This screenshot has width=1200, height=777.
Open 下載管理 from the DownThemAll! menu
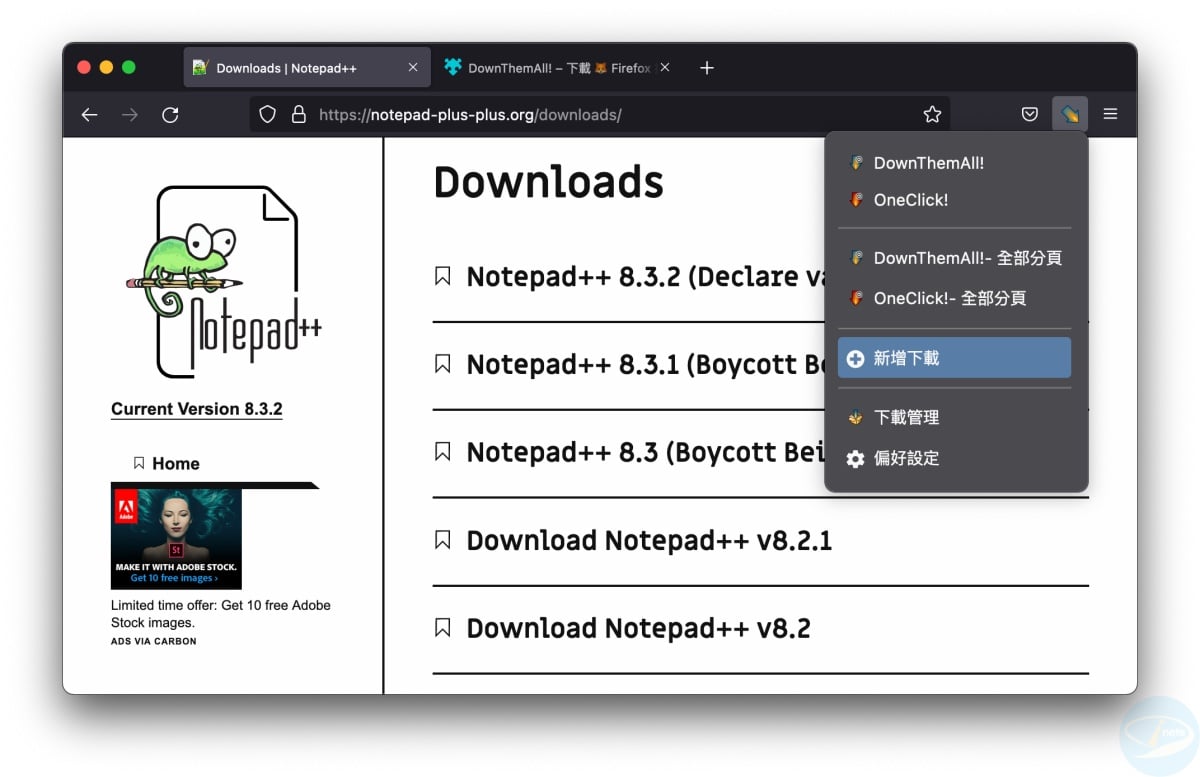pos(908,417)
